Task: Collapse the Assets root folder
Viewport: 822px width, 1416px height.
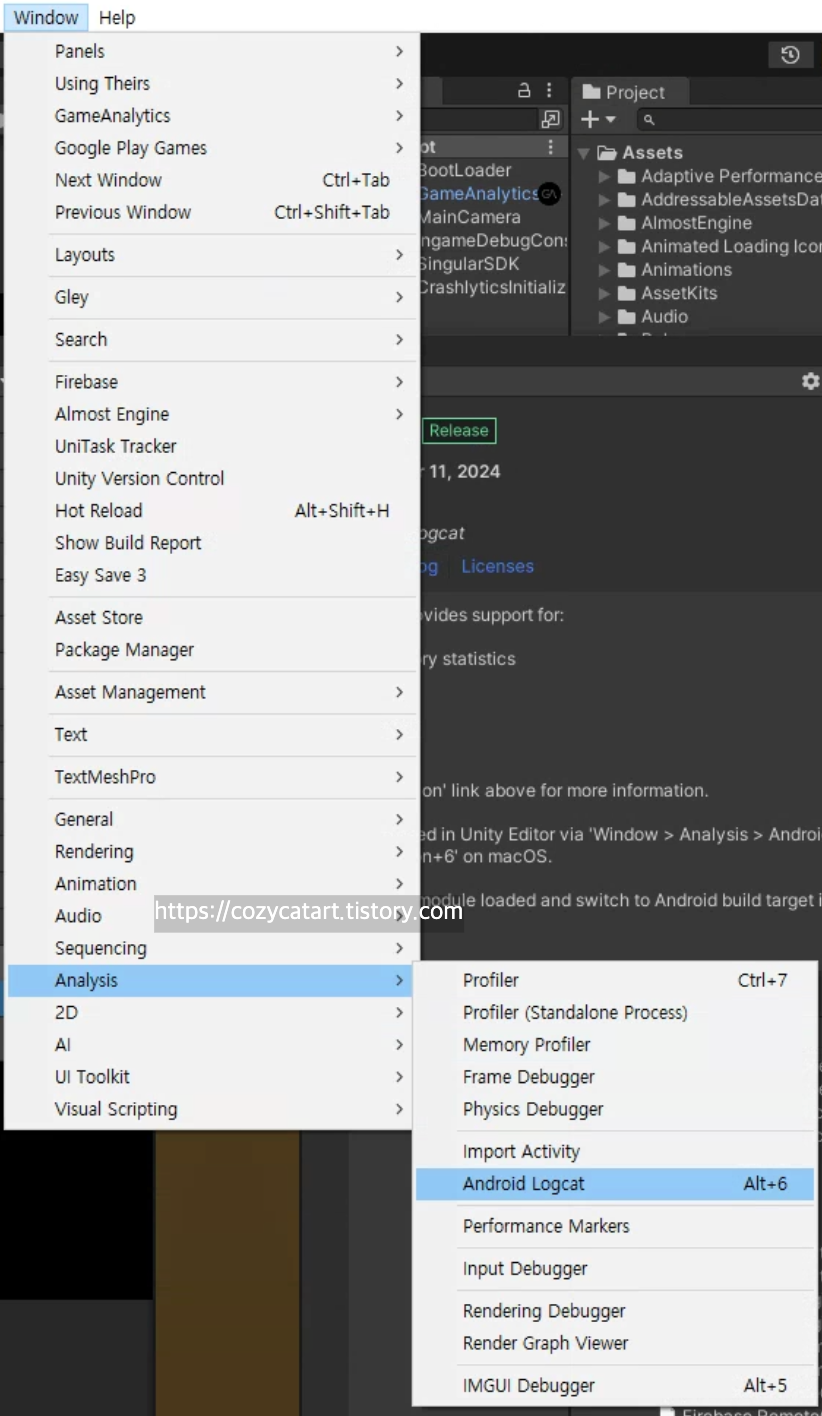Action: (584, 153)
